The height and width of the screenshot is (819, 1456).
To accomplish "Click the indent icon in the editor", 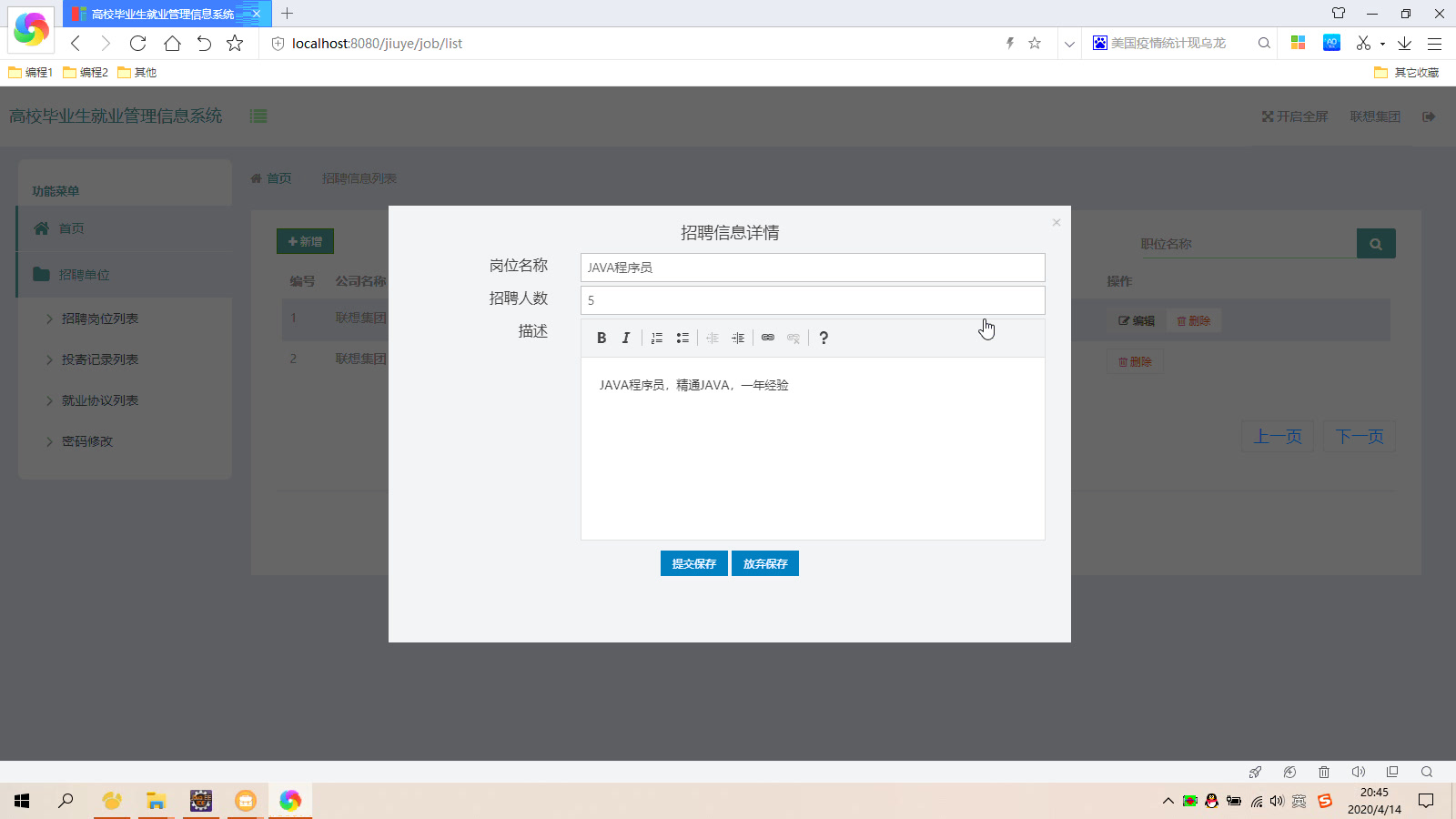I will point(738,338).
